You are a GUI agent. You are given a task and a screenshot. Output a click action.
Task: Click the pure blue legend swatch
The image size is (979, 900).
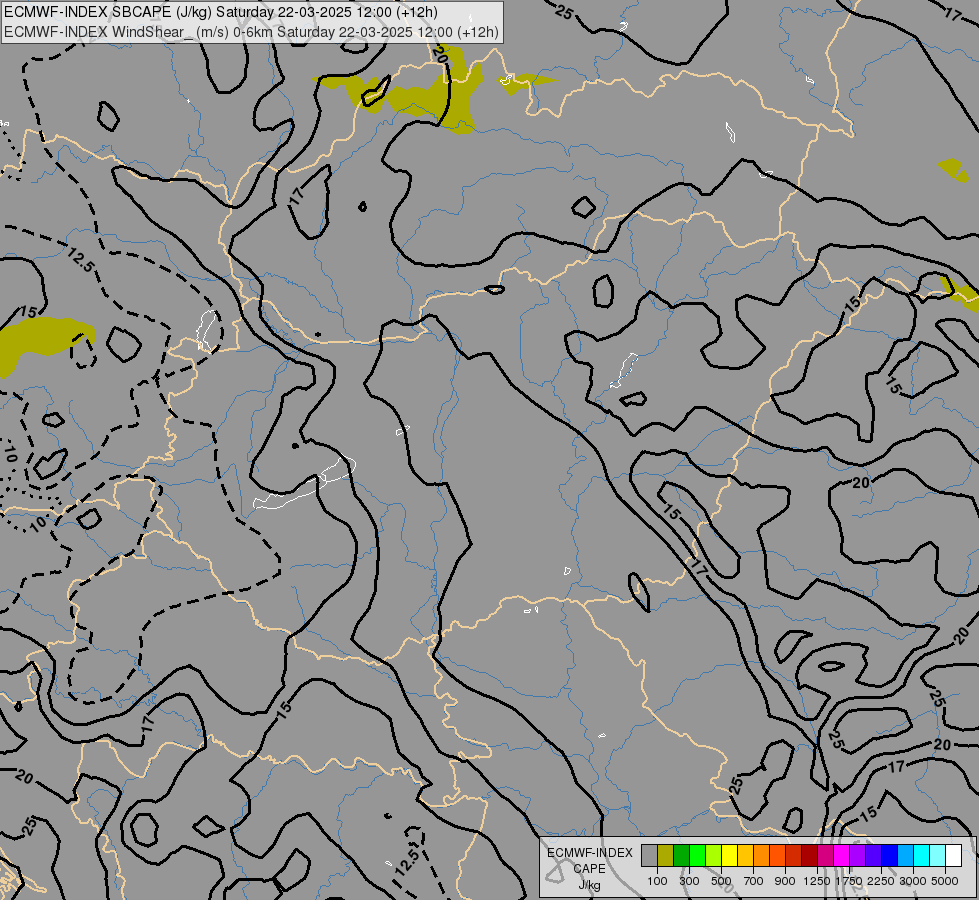890,855
